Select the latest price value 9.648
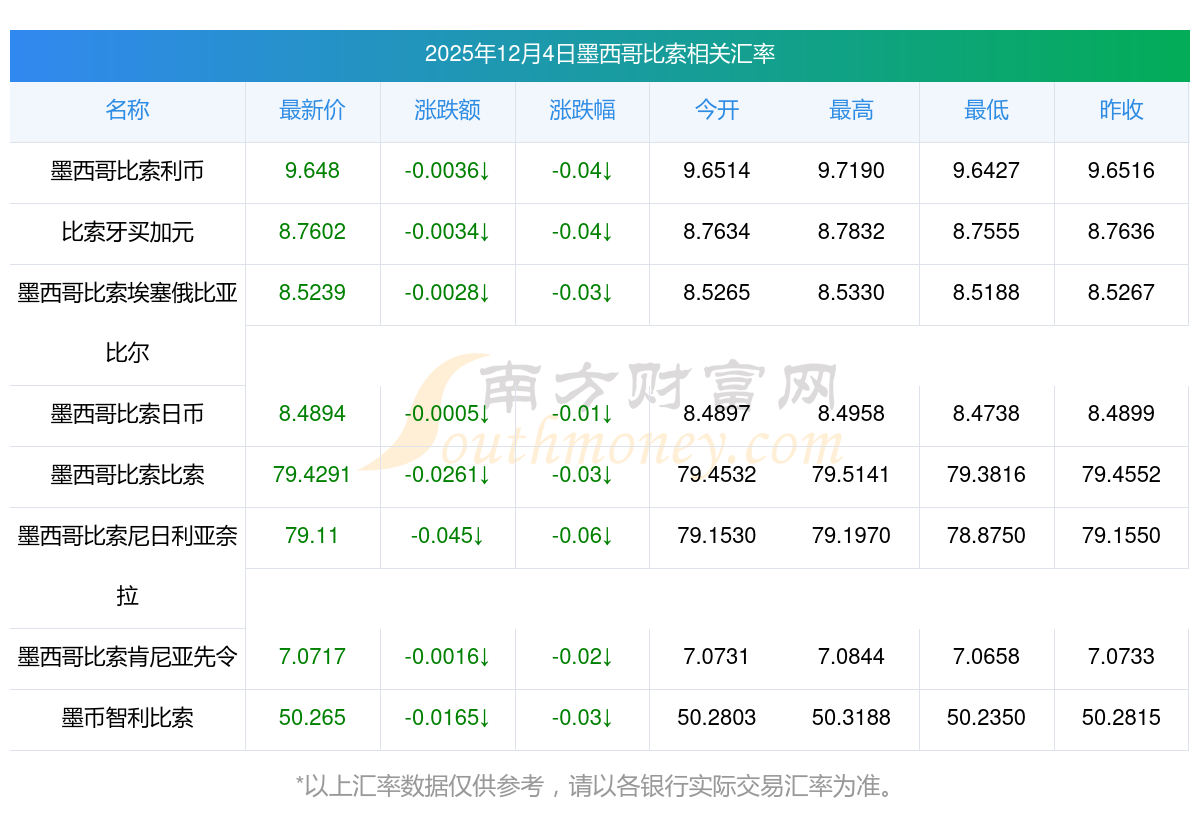Screen dimensions: 1200x817 tap(312, 171)
